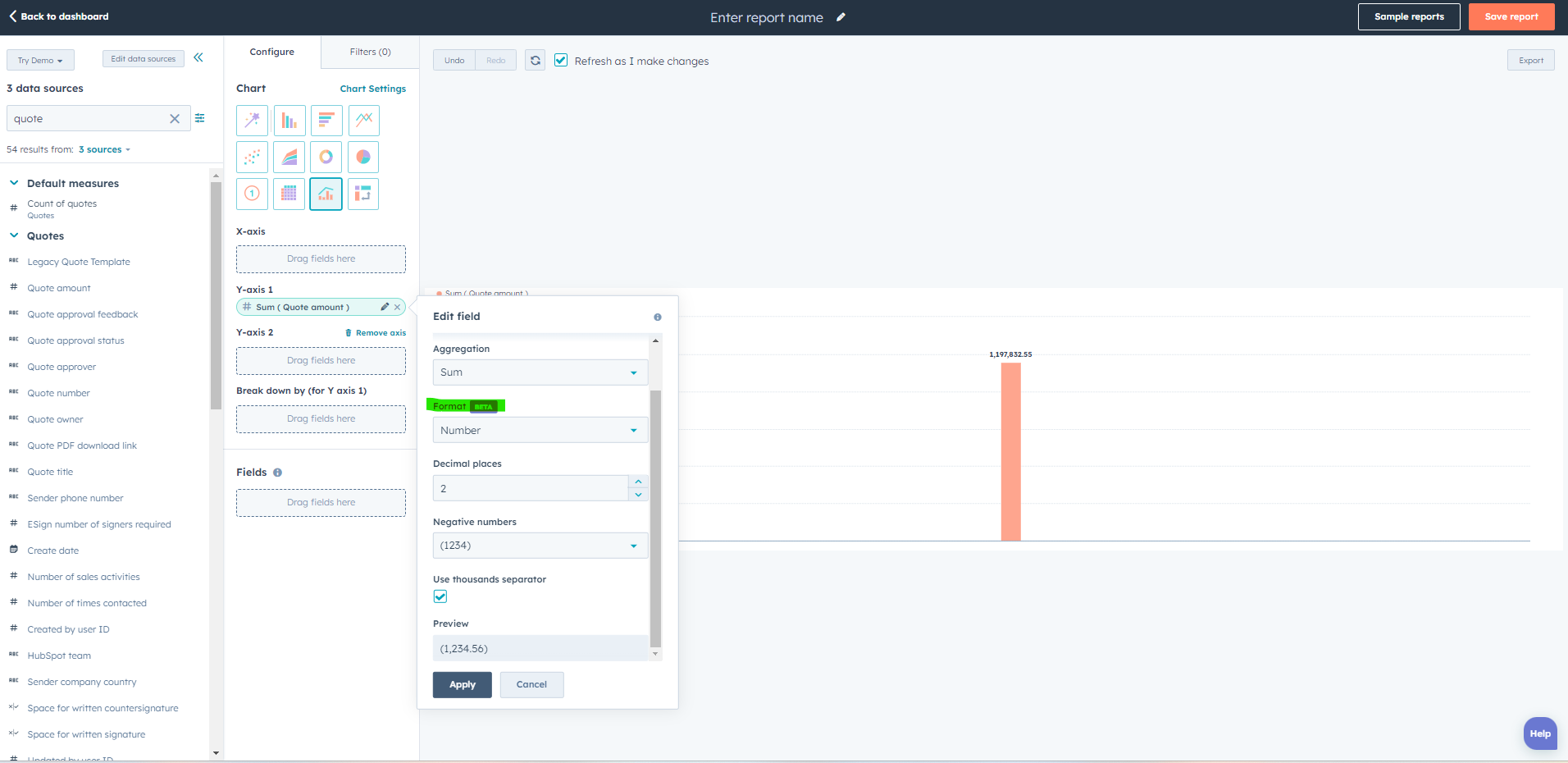
Task: Select the KPI single number chart type
Action: click(x=252, y=194)
